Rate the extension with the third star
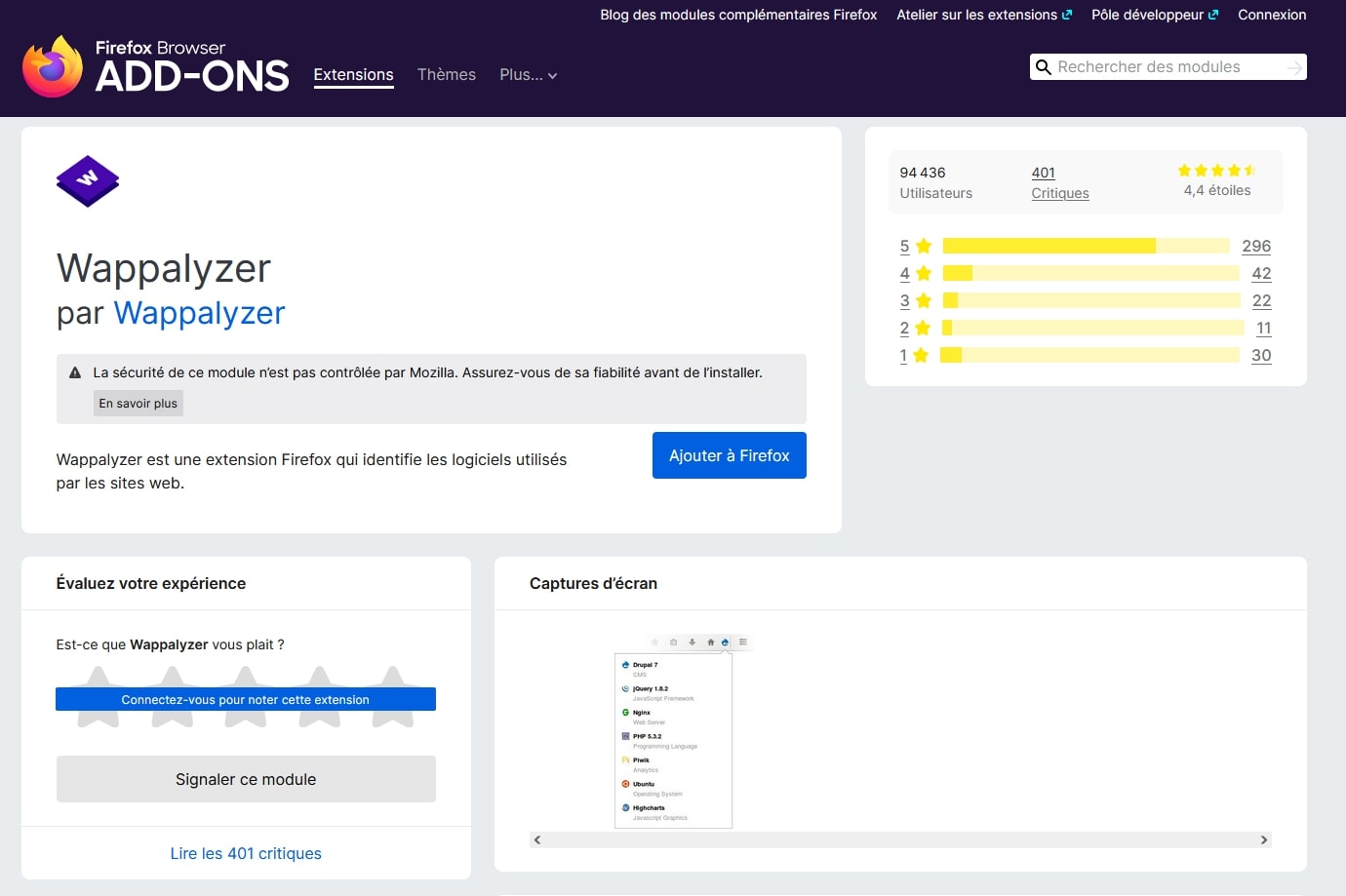The width and height of the screenshot is (1346, 896). click(x=246, y=697)
